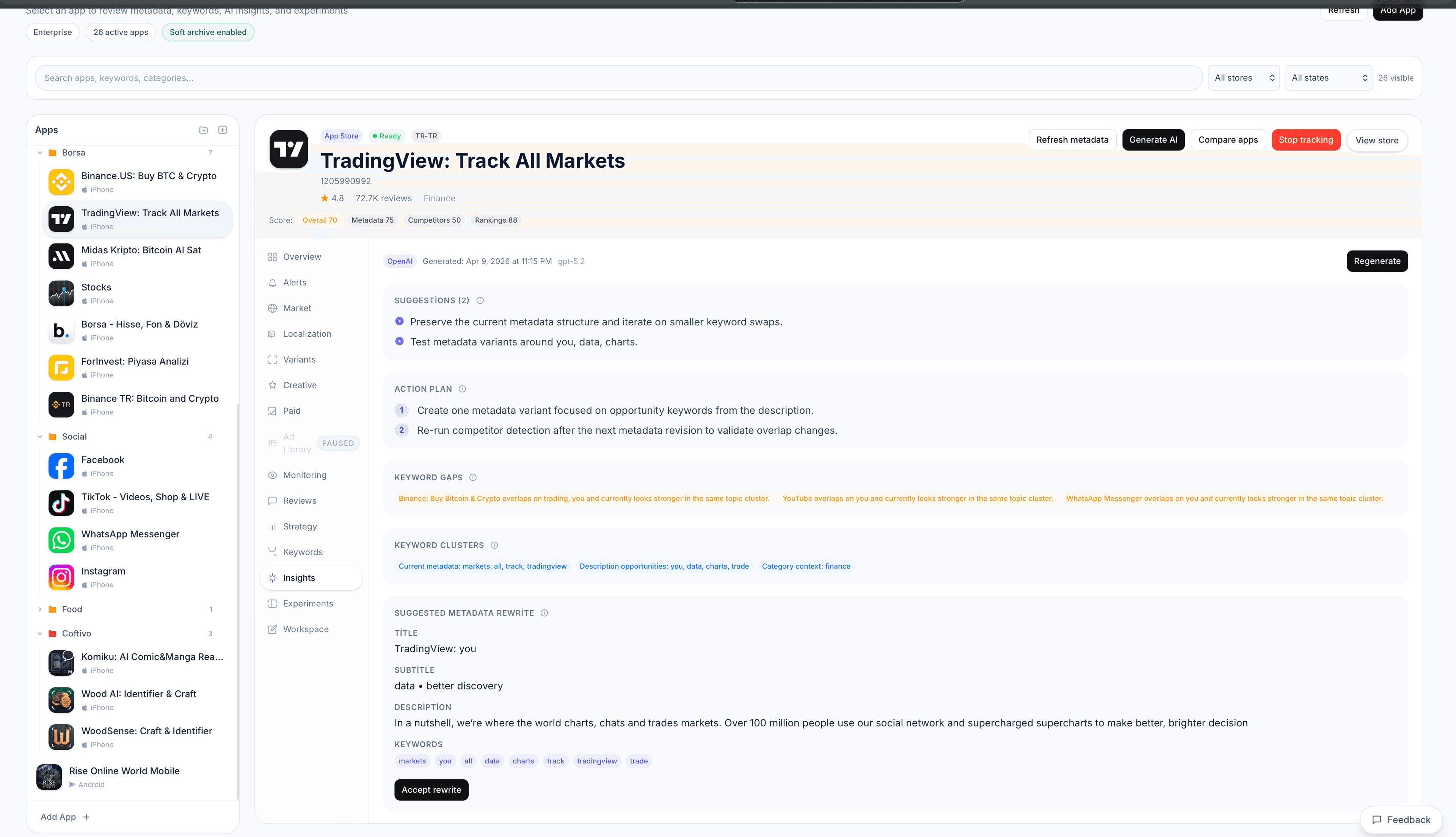The width and height of the screenshot is (1456, 837).
Task: Open the Alerts section
Action: click(x=311, y=282)
